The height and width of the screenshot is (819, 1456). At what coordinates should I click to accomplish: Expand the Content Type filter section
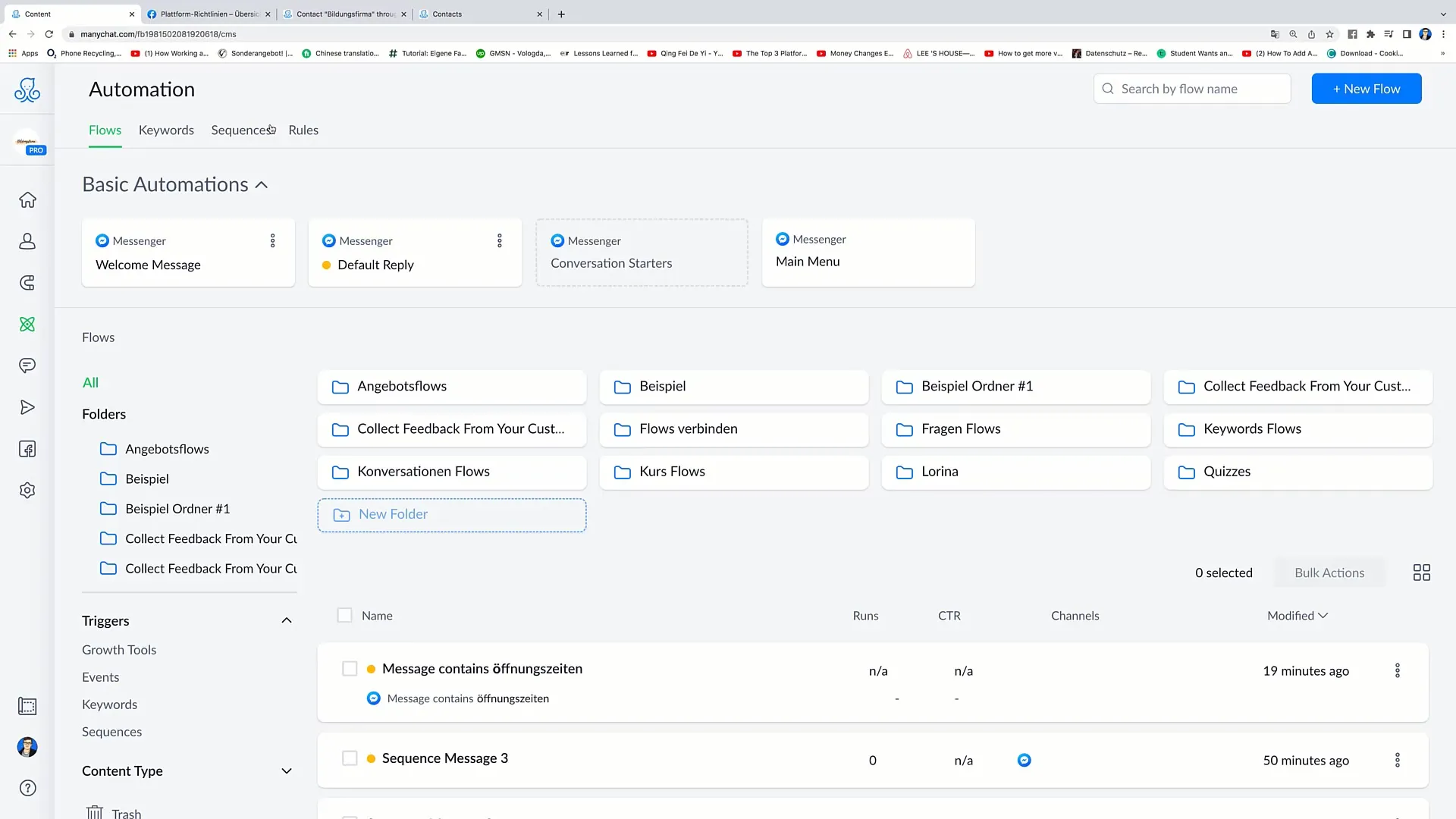pyautogui.click(x=286, y=770)
